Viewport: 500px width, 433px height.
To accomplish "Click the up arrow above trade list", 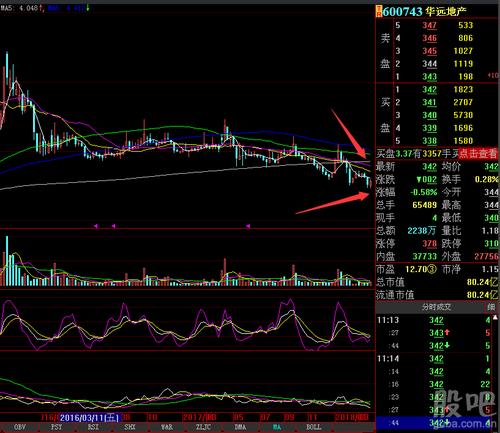I will [x=495, y=317].
